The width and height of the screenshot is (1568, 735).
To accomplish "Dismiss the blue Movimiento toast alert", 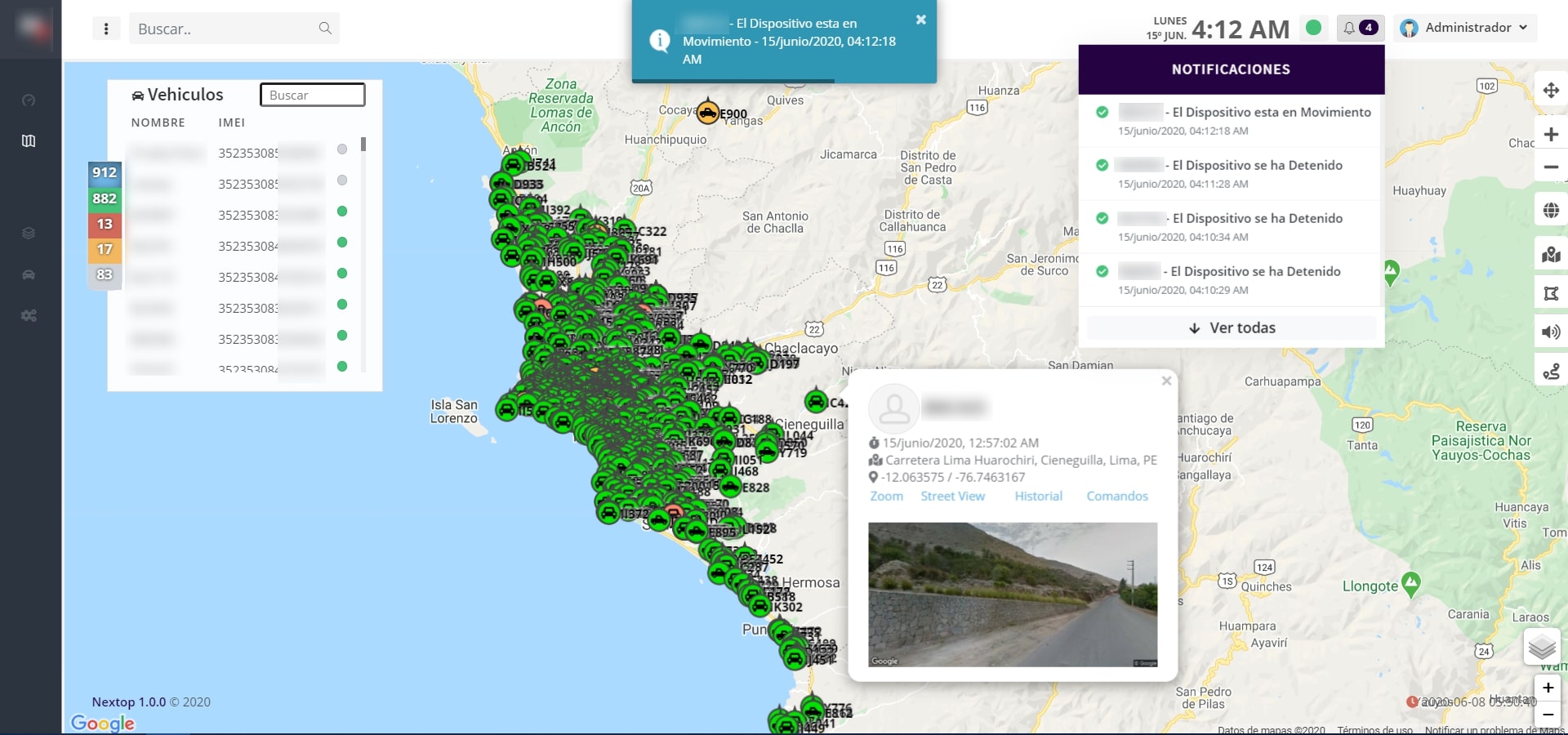I will [921, 20].
